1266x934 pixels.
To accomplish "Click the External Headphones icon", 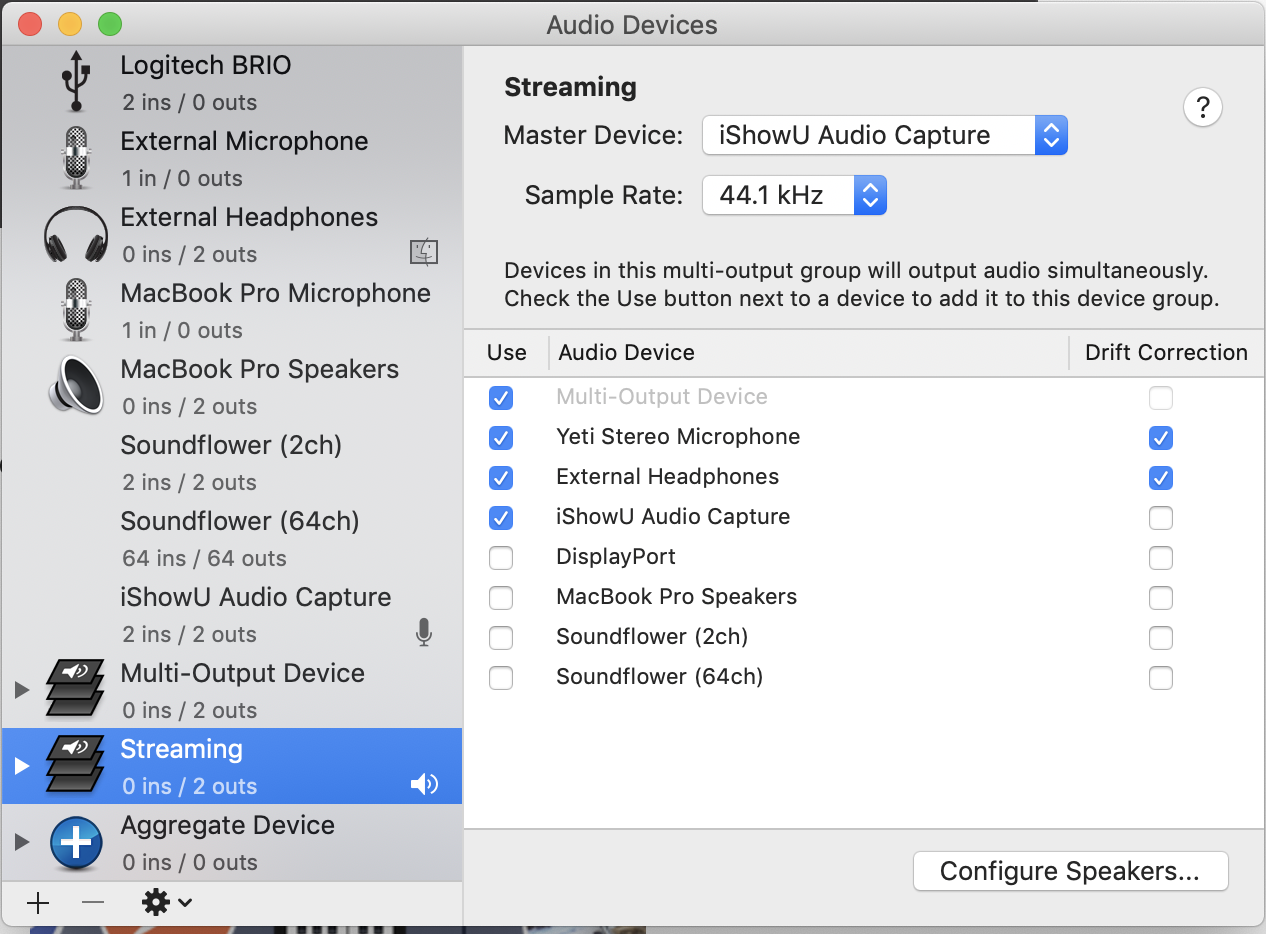I will pos(76,235).
